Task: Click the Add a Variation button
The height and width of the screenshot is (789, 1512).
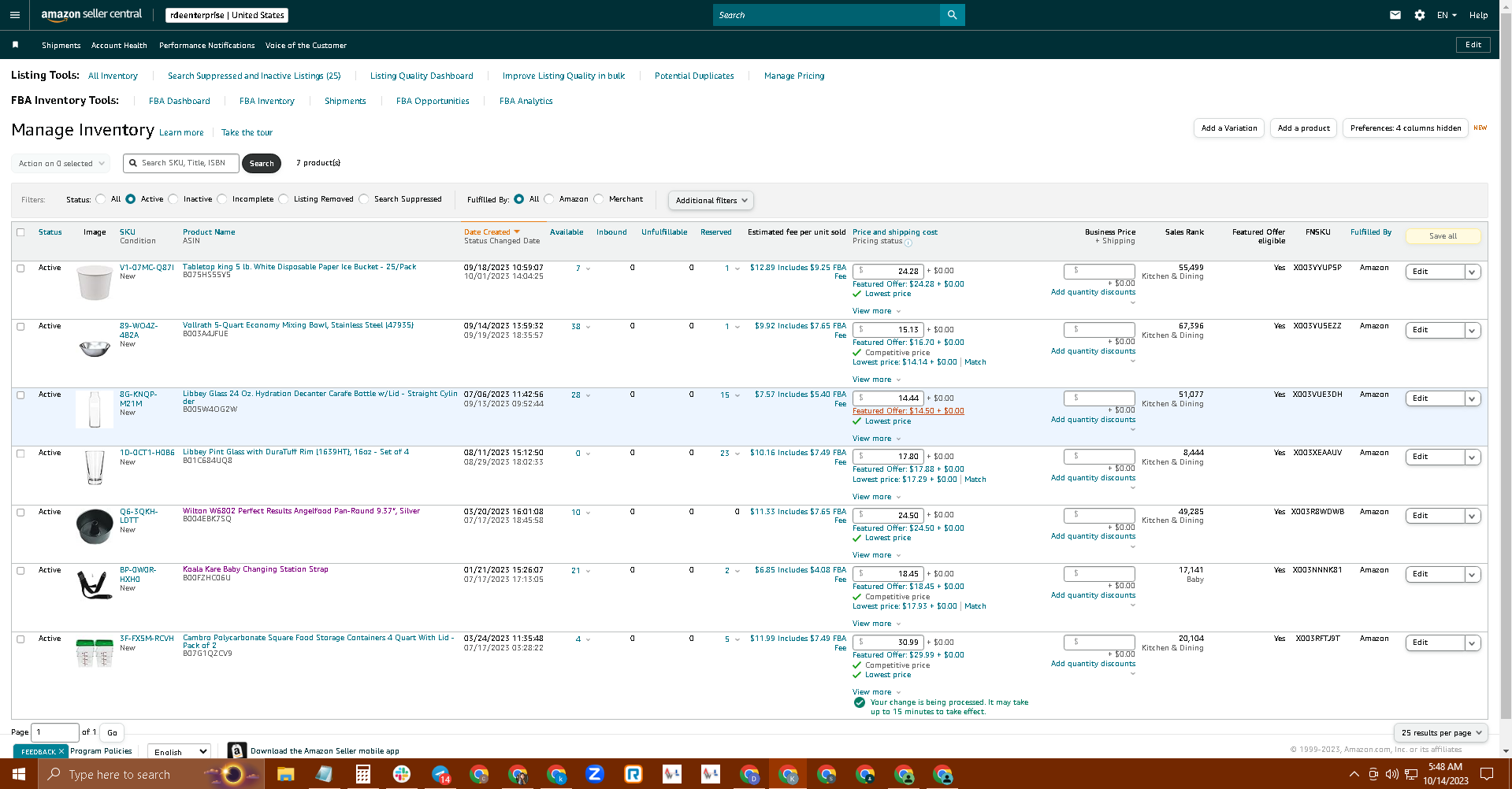Action: point(1229,128)
